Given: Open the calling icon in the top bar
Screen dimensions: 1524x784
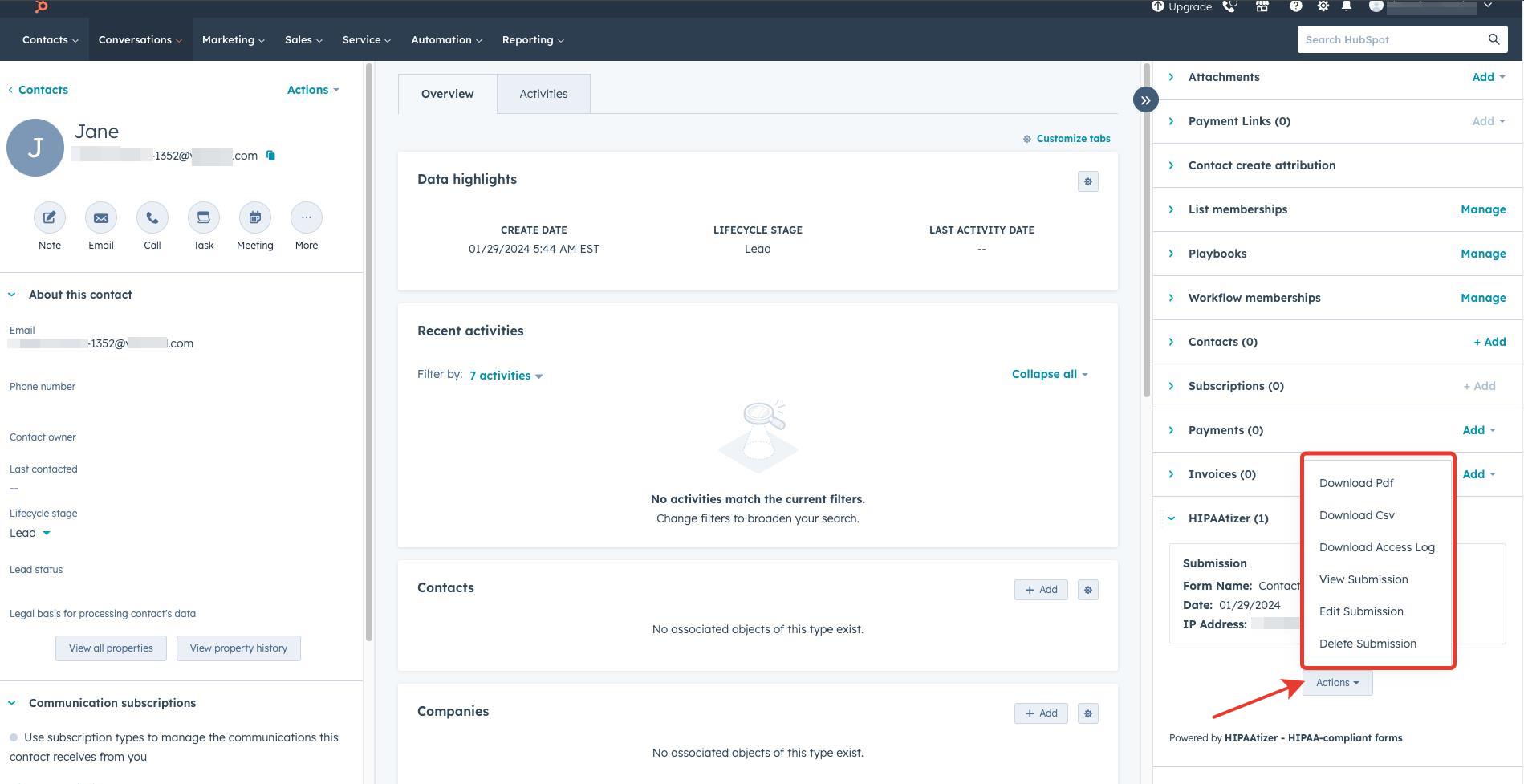Looking at the screenshot, I should pyautogui.click(x=1229, y=6).
